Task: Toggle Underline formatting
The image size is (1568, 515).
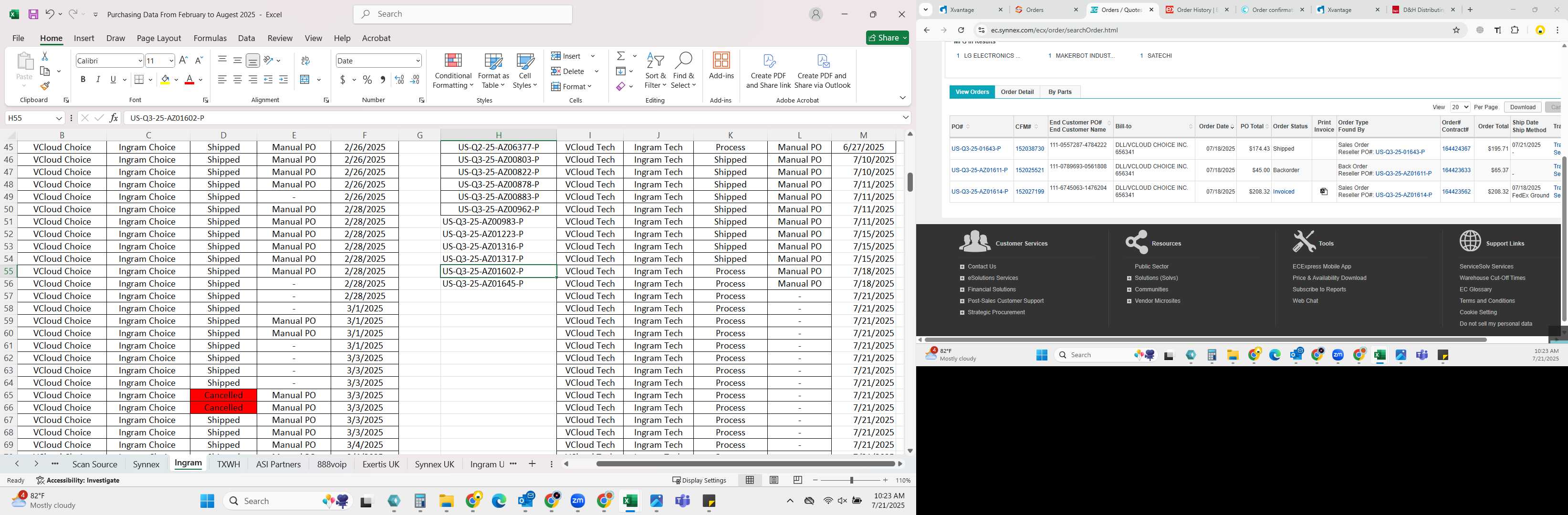Action: (x=113, y=80)
